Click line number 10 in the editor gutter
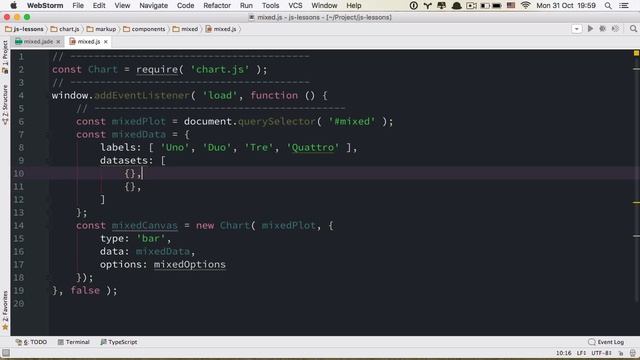640x360 pixels. pyautogui.click(x=18, y=173)
